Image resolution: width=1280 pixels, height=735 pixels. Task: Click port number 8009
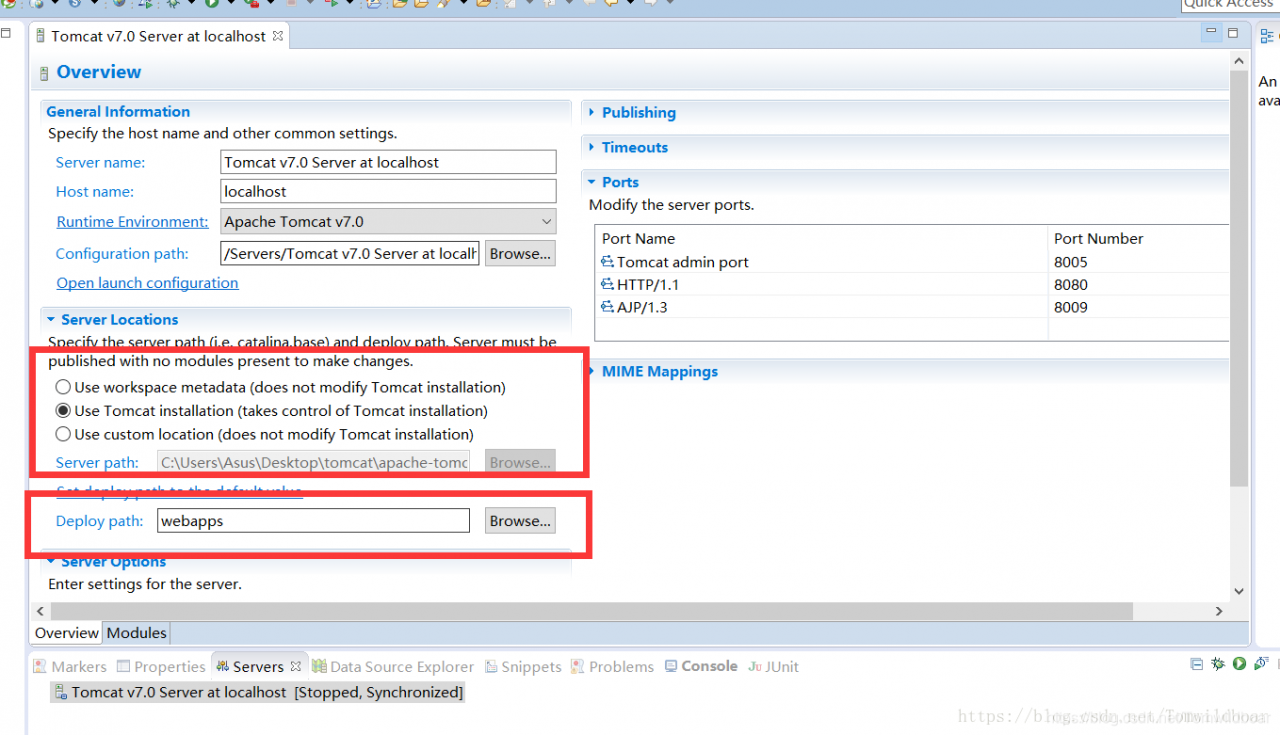(1070, 308)
